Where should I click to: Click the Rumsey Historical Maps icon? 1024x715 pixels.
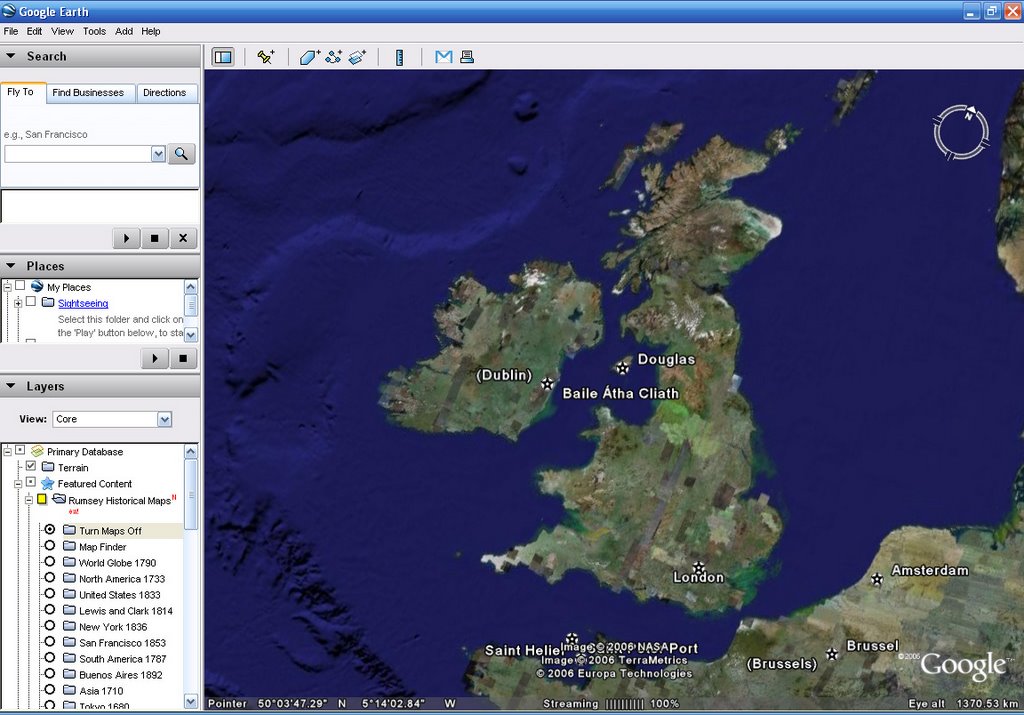(x=59, y=500)
